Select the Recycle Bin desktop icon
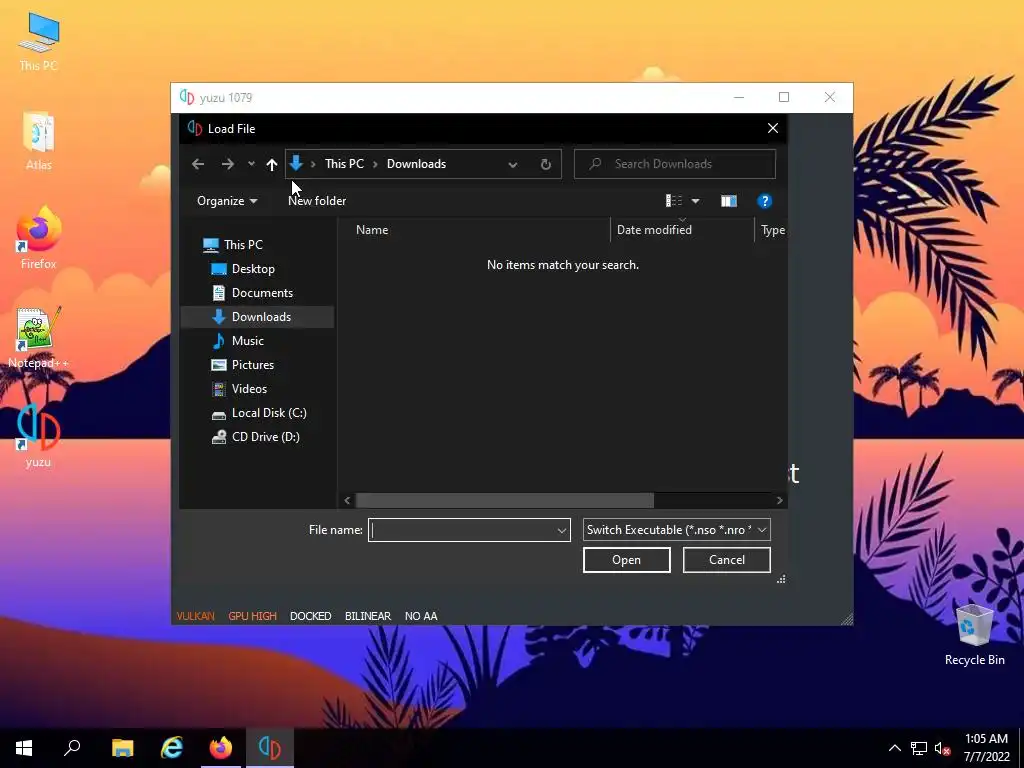Viewport: 1024px width, 768px height. 974,634
